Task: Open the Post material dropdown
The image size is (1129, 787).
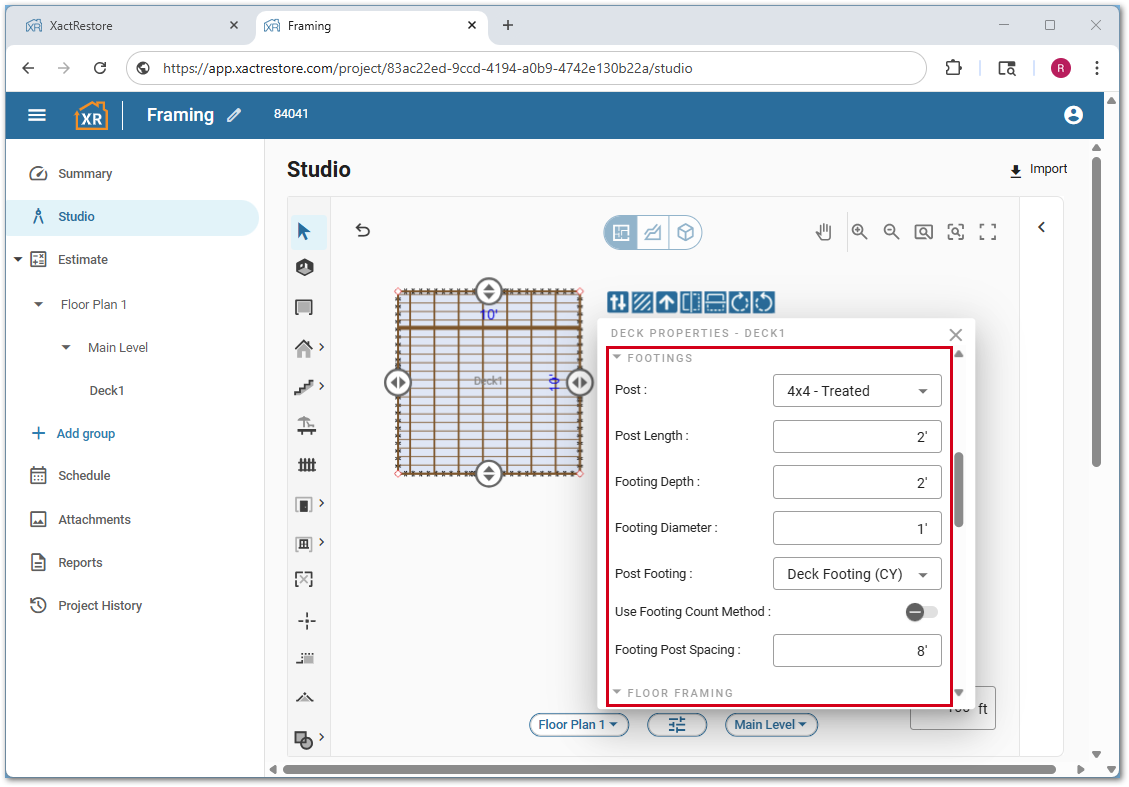Action: [857, 391]
